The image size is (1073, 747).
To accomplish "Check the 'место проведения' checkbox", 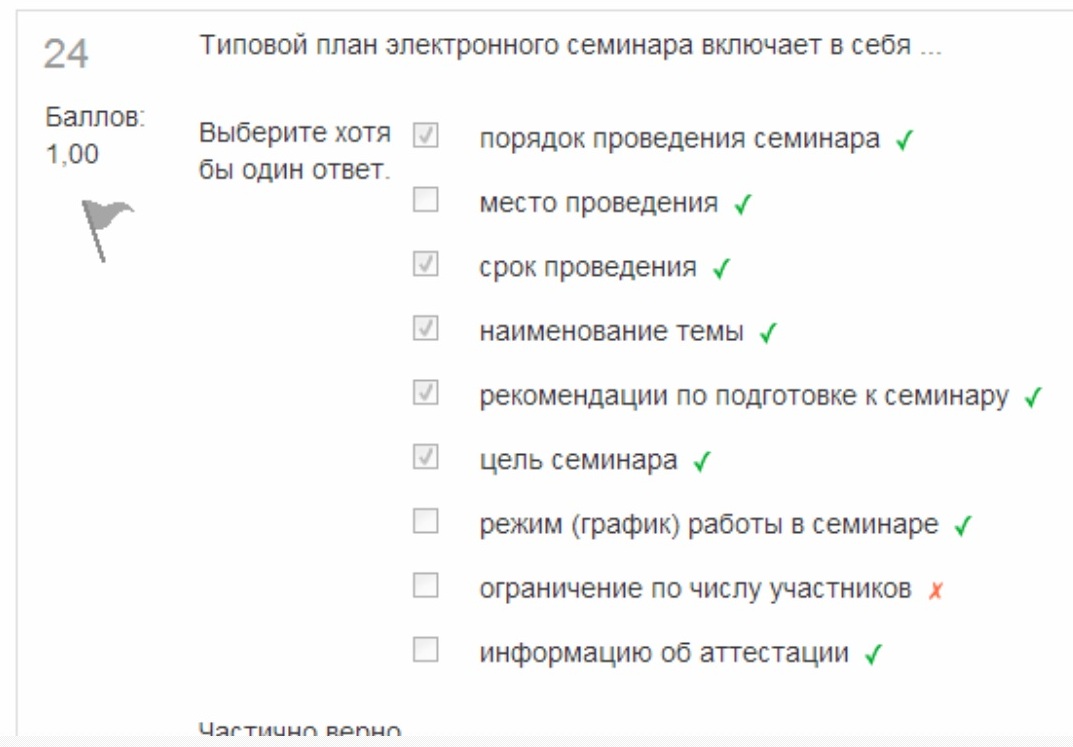I will click(x=426, y=200).
